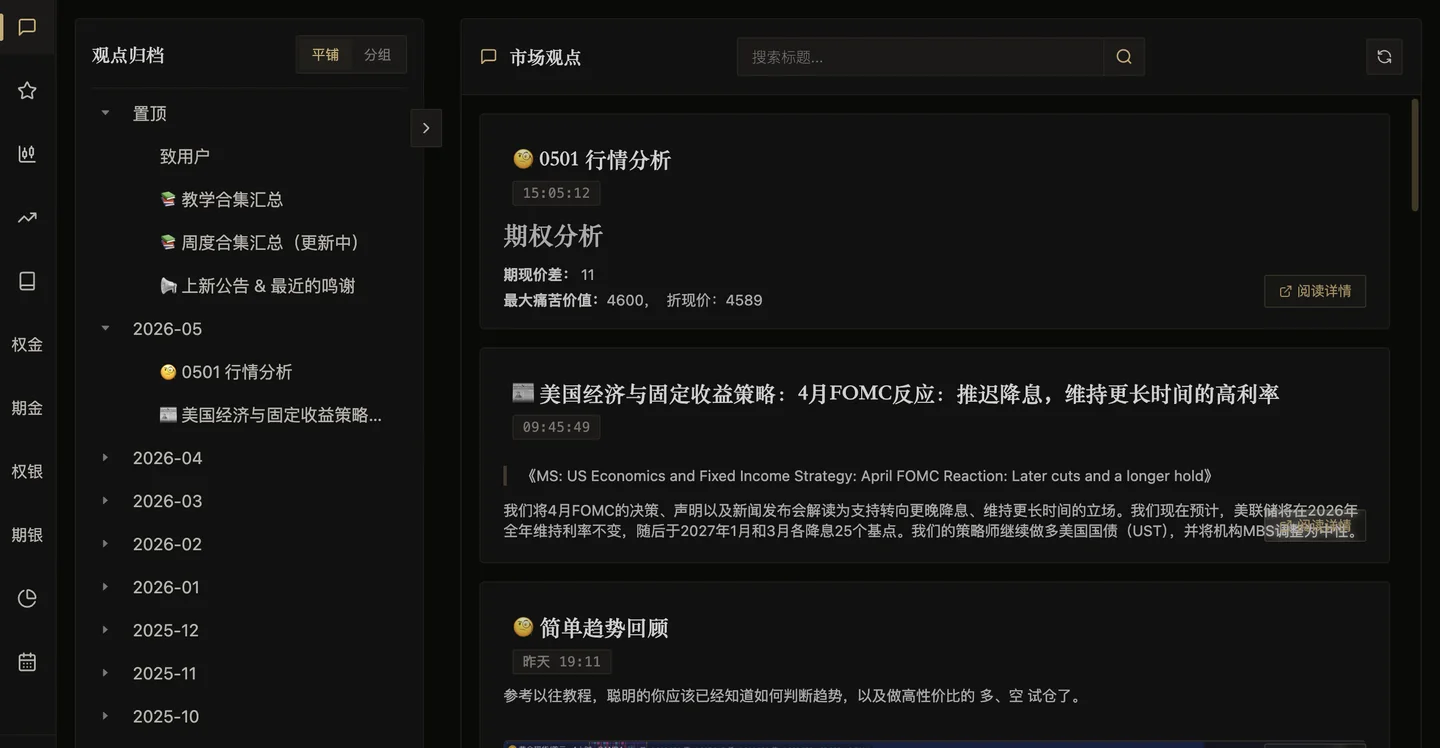Select 0501 行情分析 in the tree
The image size is (1440, 748).
226,372
